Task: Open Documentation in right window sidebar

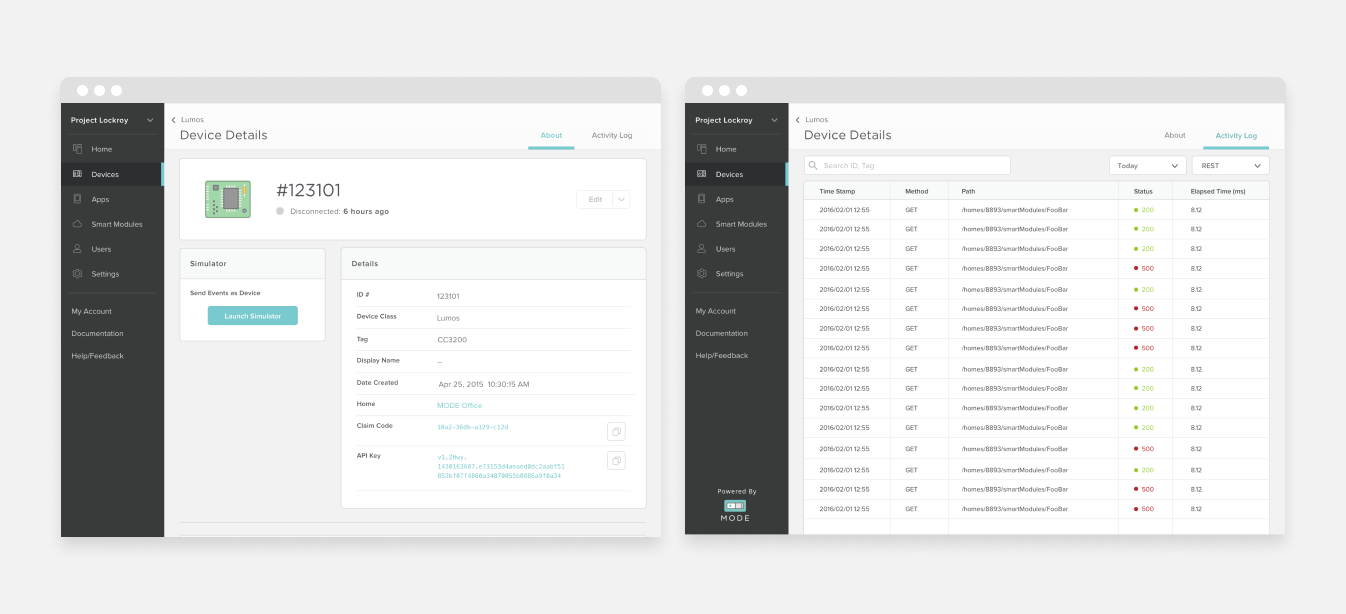Action: [x=722, y=333]
